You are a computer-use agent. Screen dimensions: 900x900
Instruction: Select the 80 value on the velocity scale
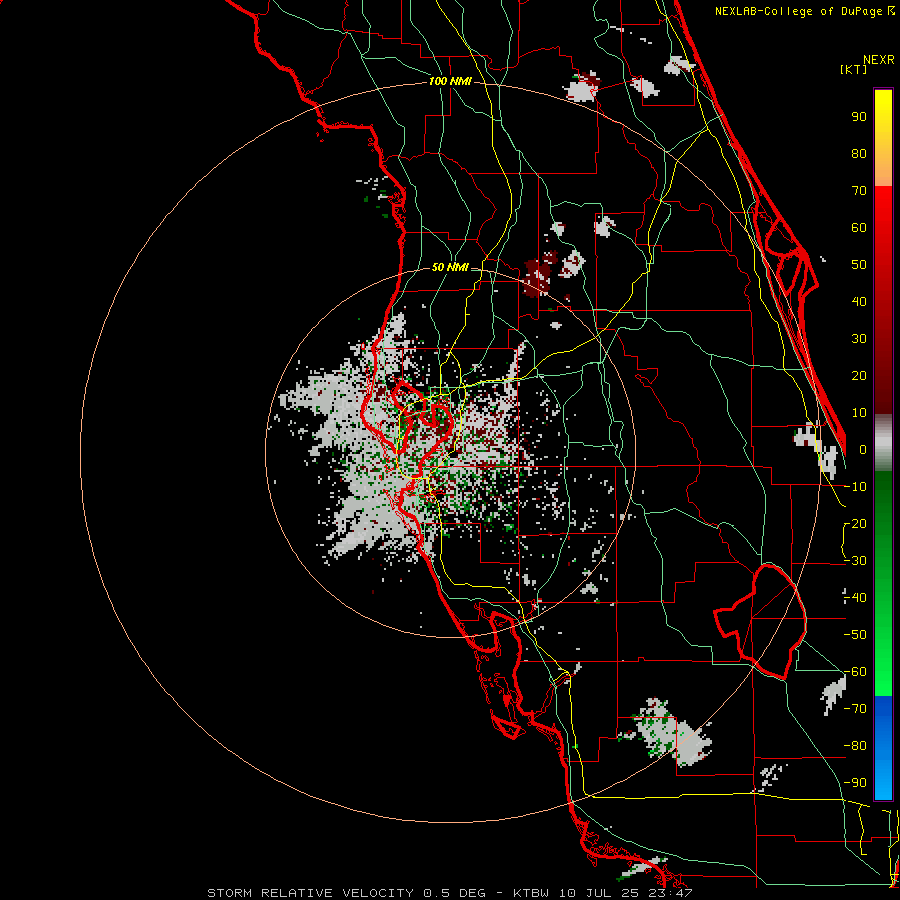coord(859,153)
